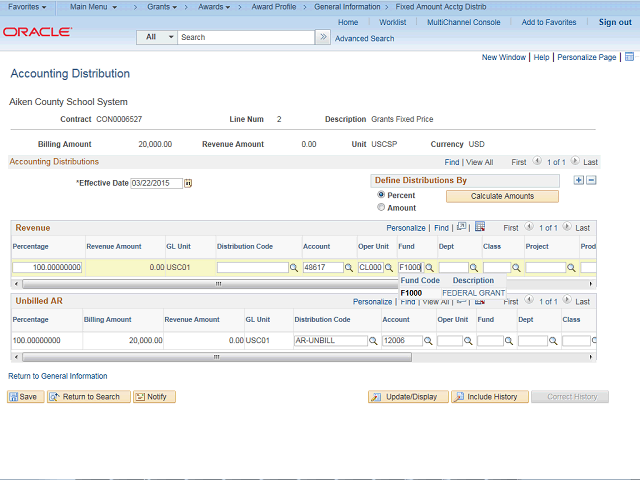Open Personalize Page
This screenshot has height=480, width=640.
(587, 57)
